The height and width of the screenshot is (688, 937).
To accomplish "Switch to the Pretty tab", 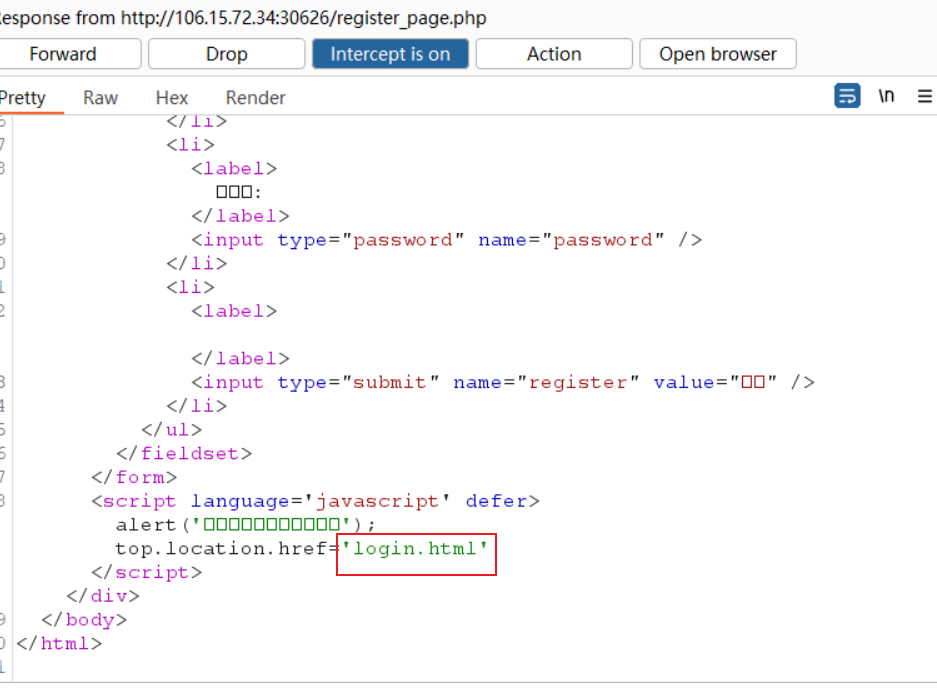I will coord(23,97).
